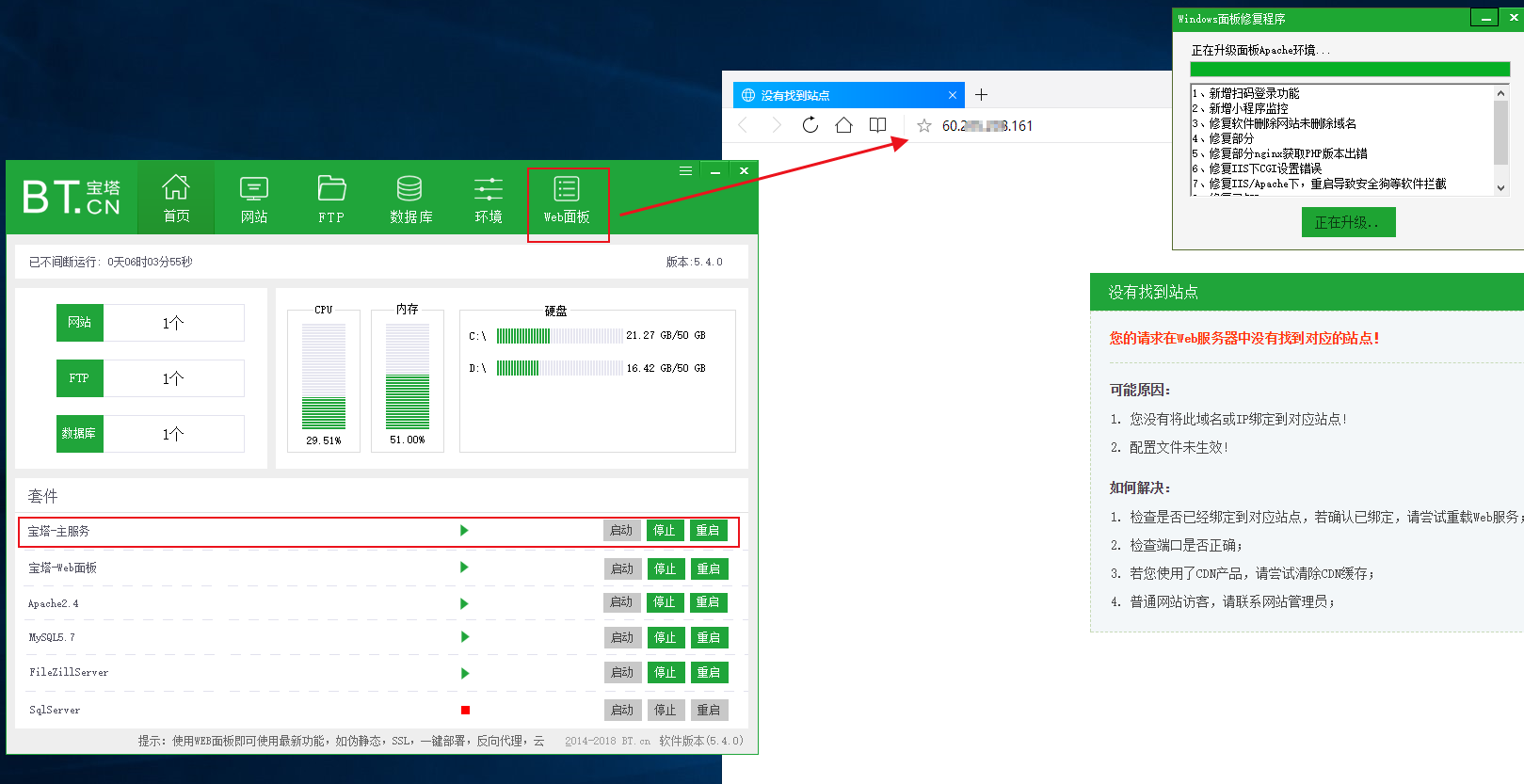This screenshot has width=1524, height=784.
Task: Click 停止 for 宝塔-主服务
Action: pos(665,531)
